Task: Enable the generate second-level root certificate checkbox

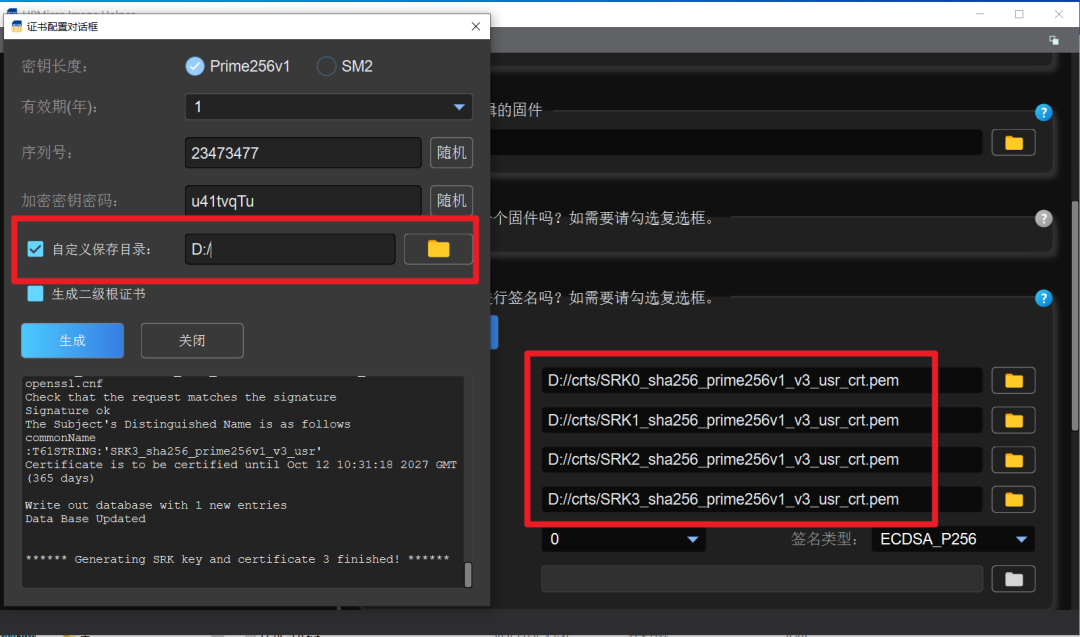Action: (x=35, y=293)
